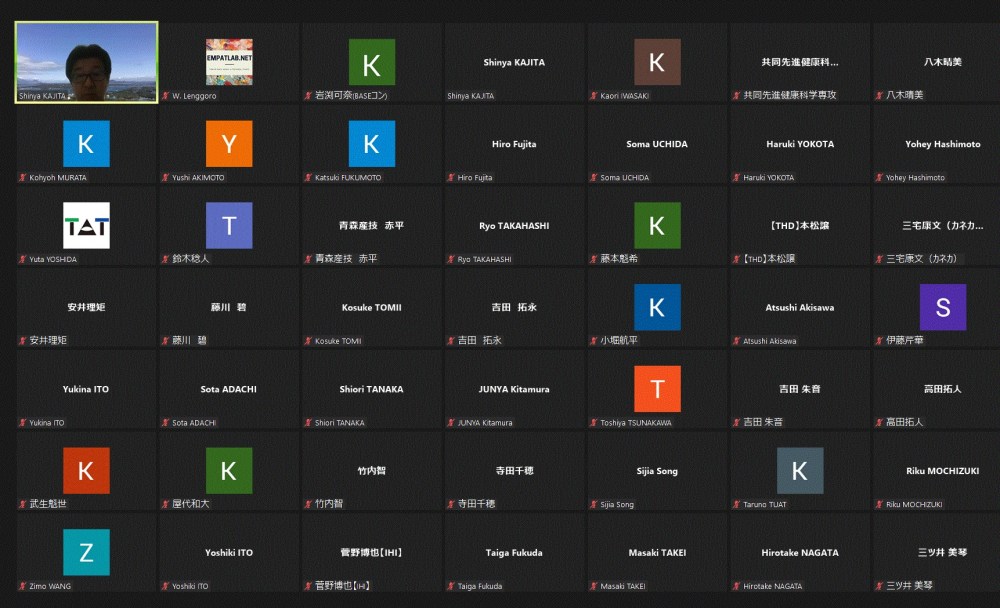Click the EMPATLAB.NET avatar of W. Lenggoro
The width and height of the screenshot is (1000, 608).
pos(229,62)
